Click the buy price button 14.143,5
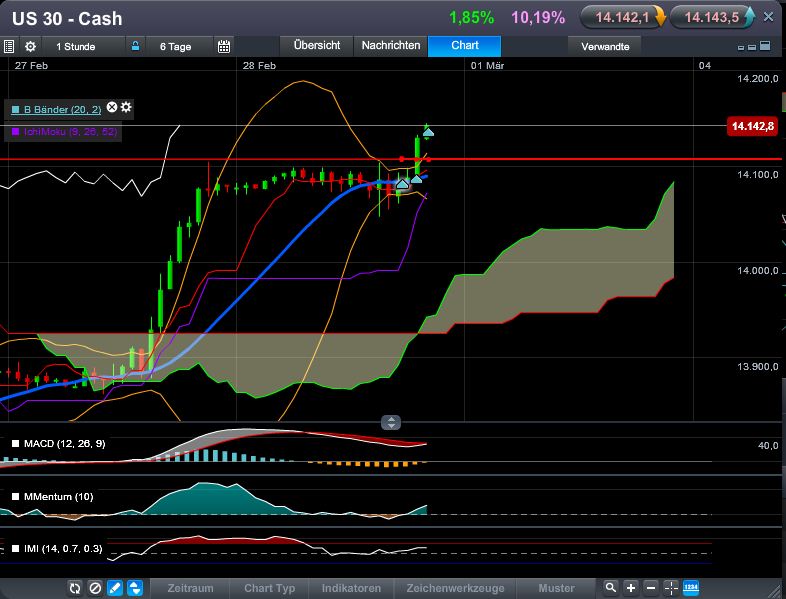 pyautogui.click(x=712, y=18)
